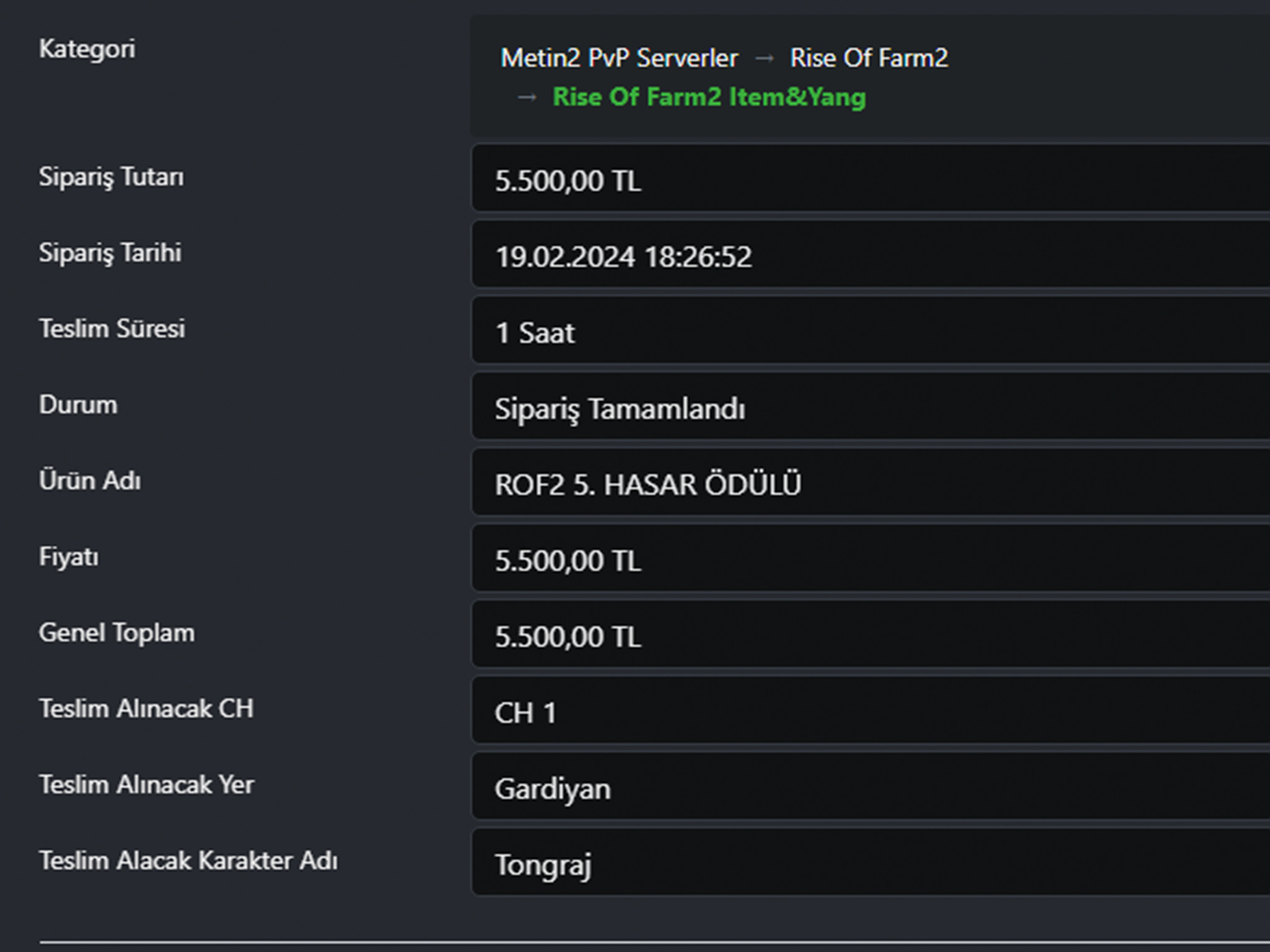Click the Genel Toplam label
1270x952 pixels.
(117, 633)
